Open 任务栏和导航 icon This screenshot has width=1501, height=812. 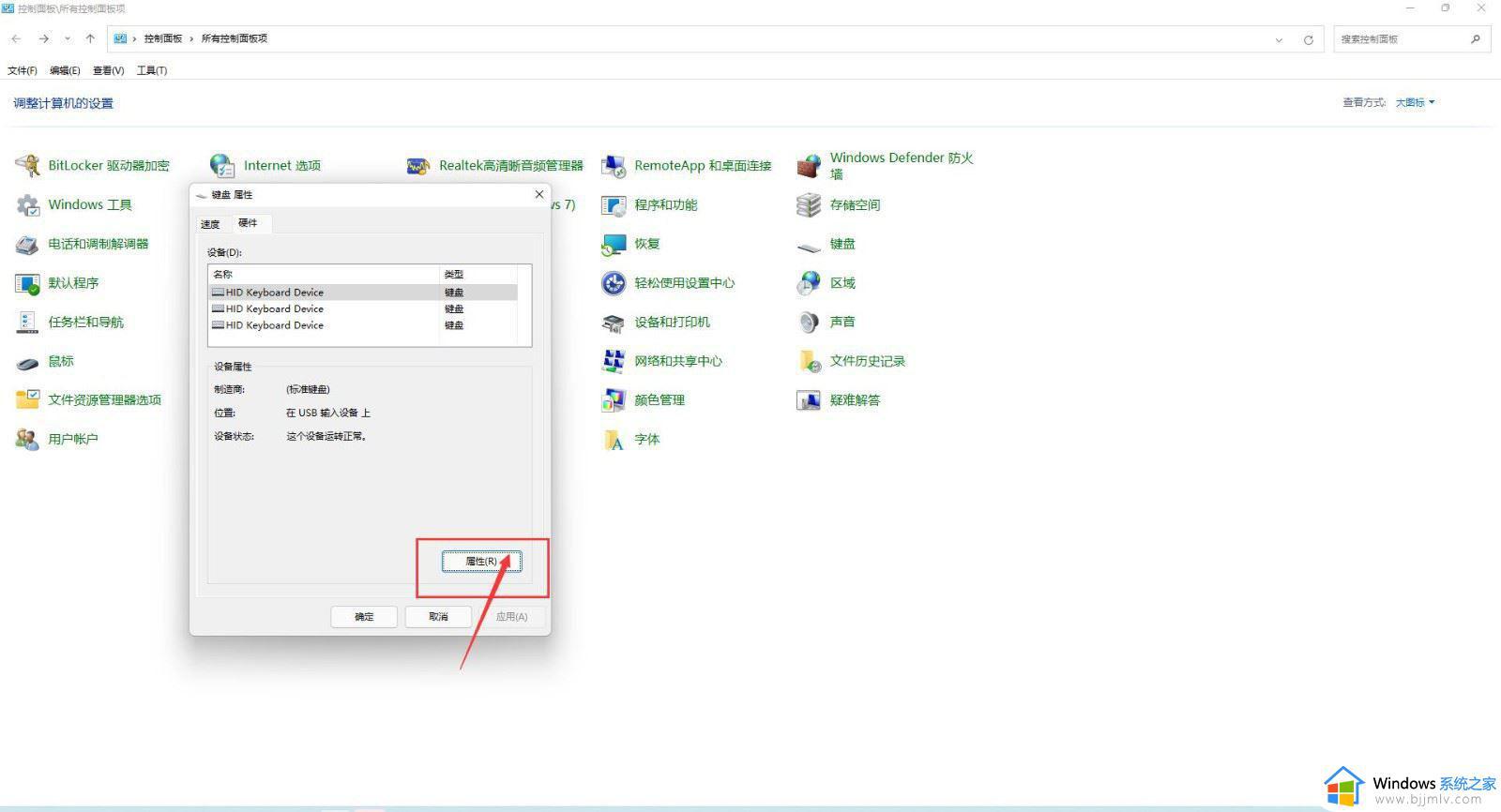pyautogui.click(x=28, y=322)
